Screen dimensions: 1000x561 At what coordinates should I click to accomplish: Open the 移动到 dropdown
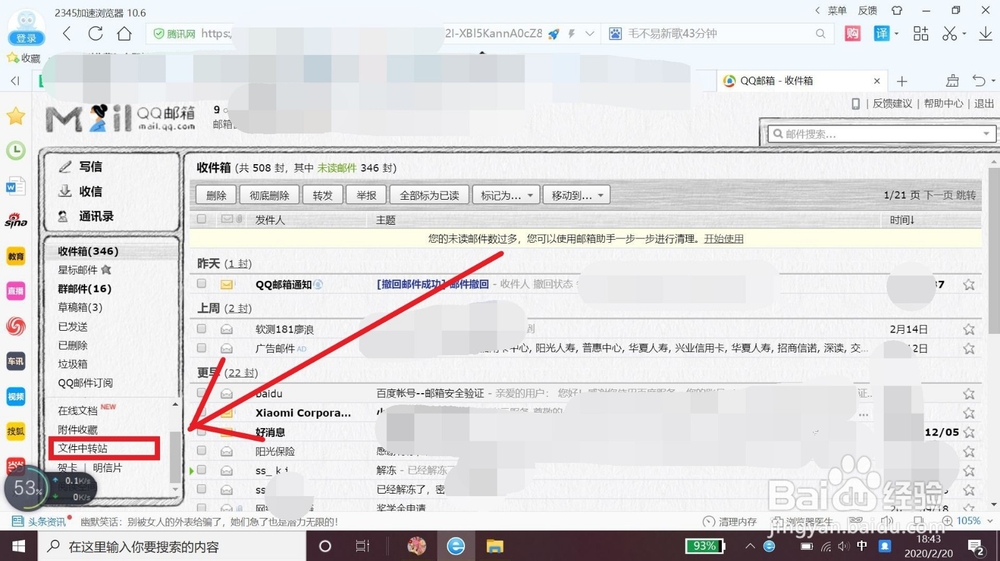577,195
